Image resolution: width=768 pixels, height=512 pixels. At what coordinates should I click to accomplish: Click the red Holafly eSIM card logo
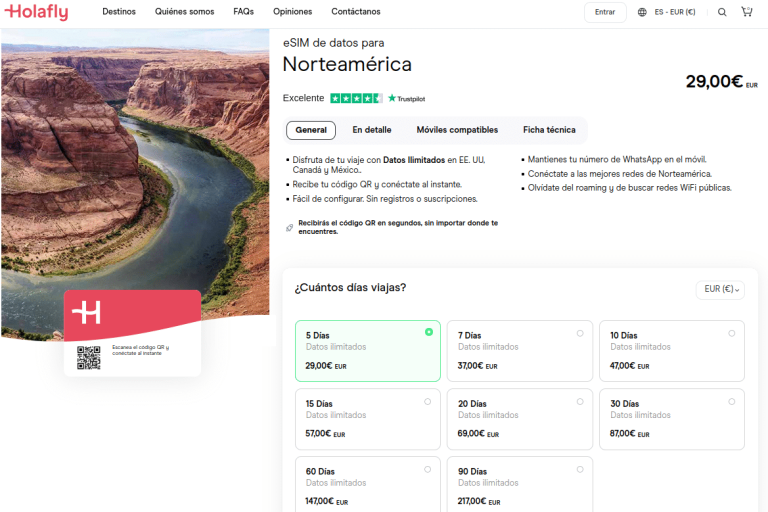point(87,312)
